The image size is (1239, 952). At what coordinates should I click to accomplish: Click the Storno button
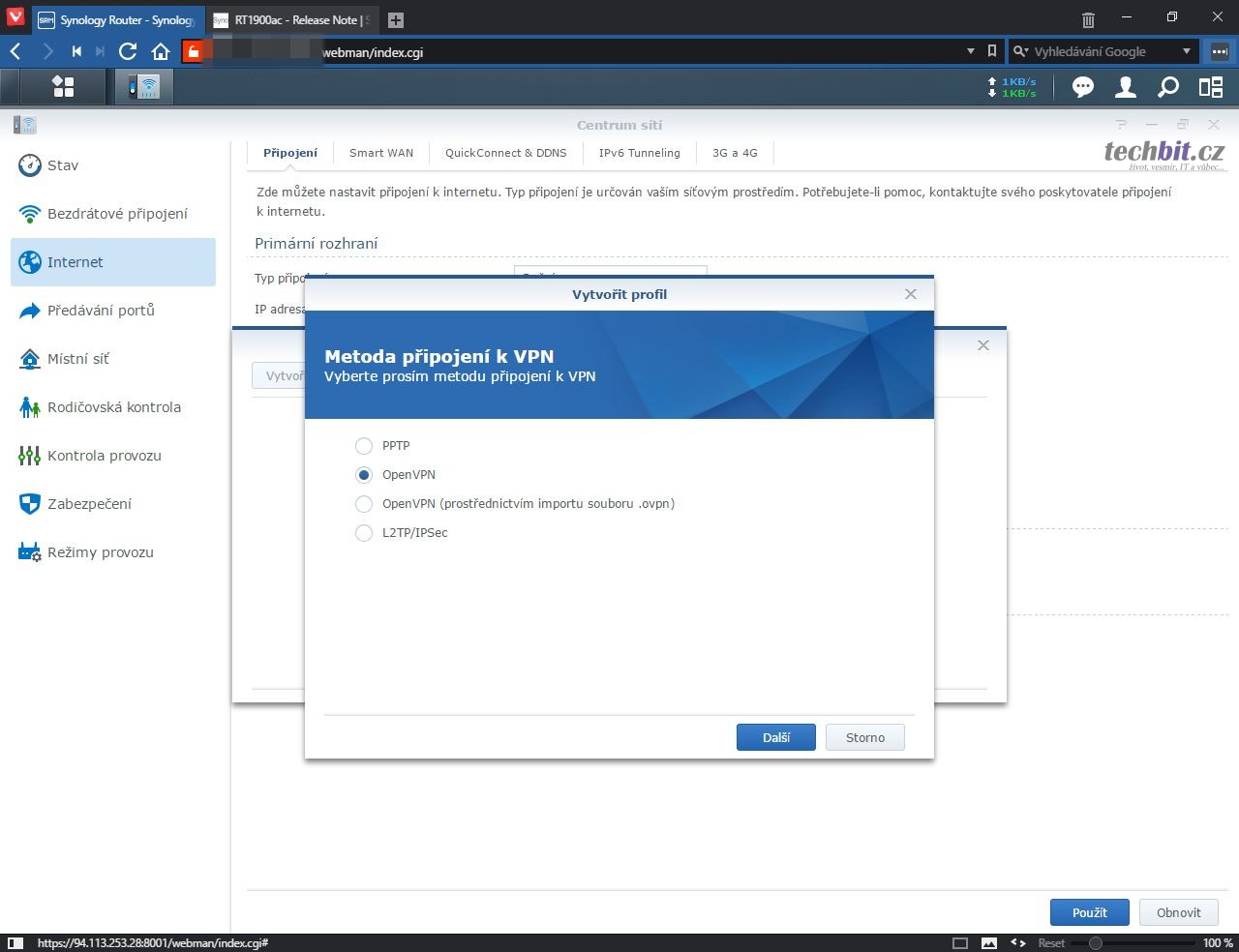click(864, 737)
